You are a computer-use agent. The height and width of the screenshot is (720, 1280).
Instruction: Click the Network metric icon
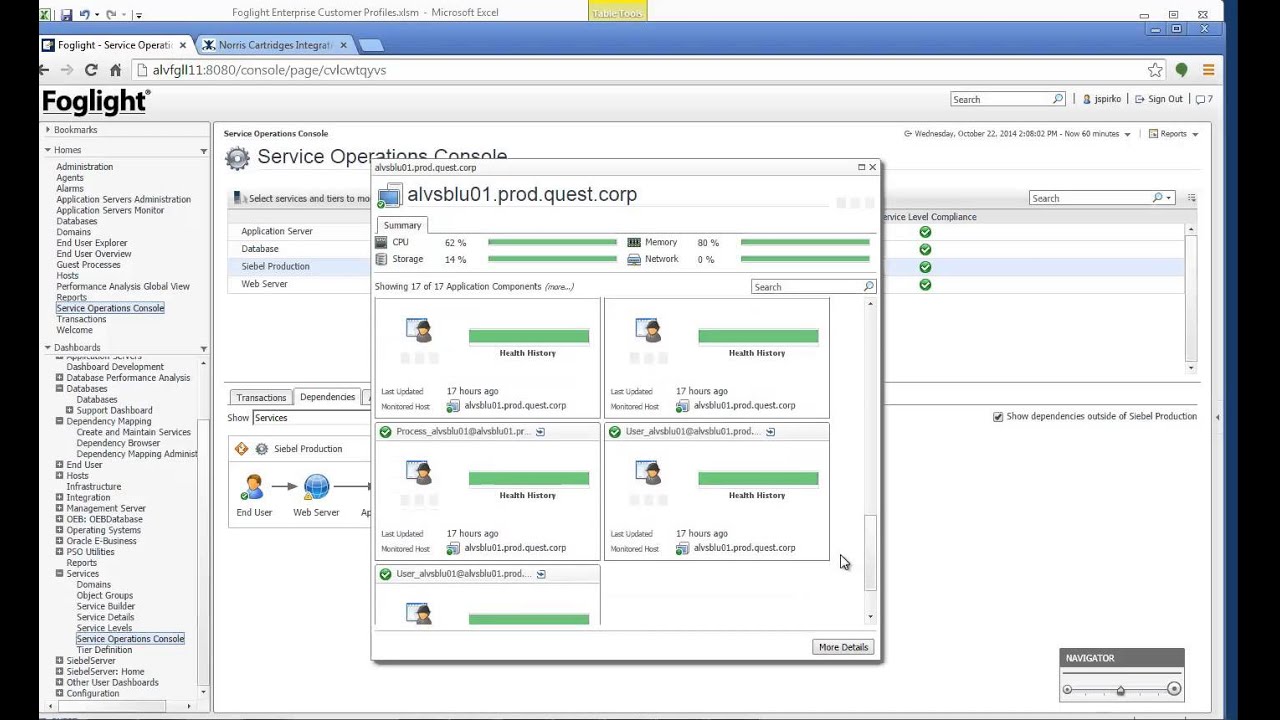pos(634,259)
